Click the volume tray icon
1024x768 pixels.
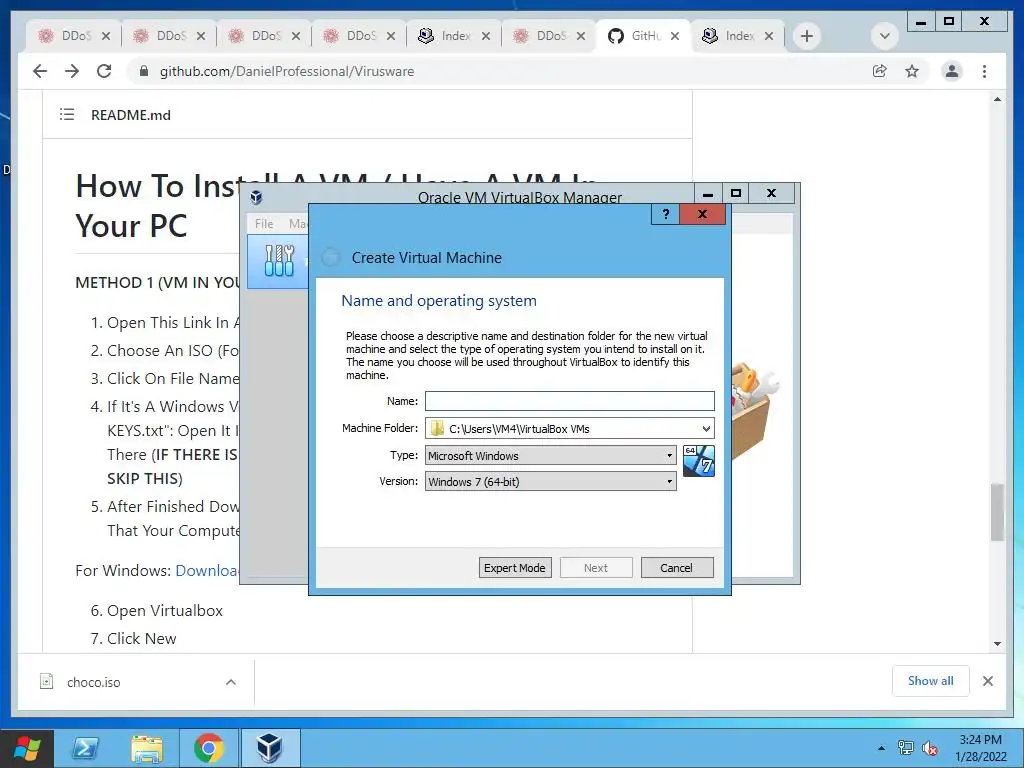tap(930, 748)
